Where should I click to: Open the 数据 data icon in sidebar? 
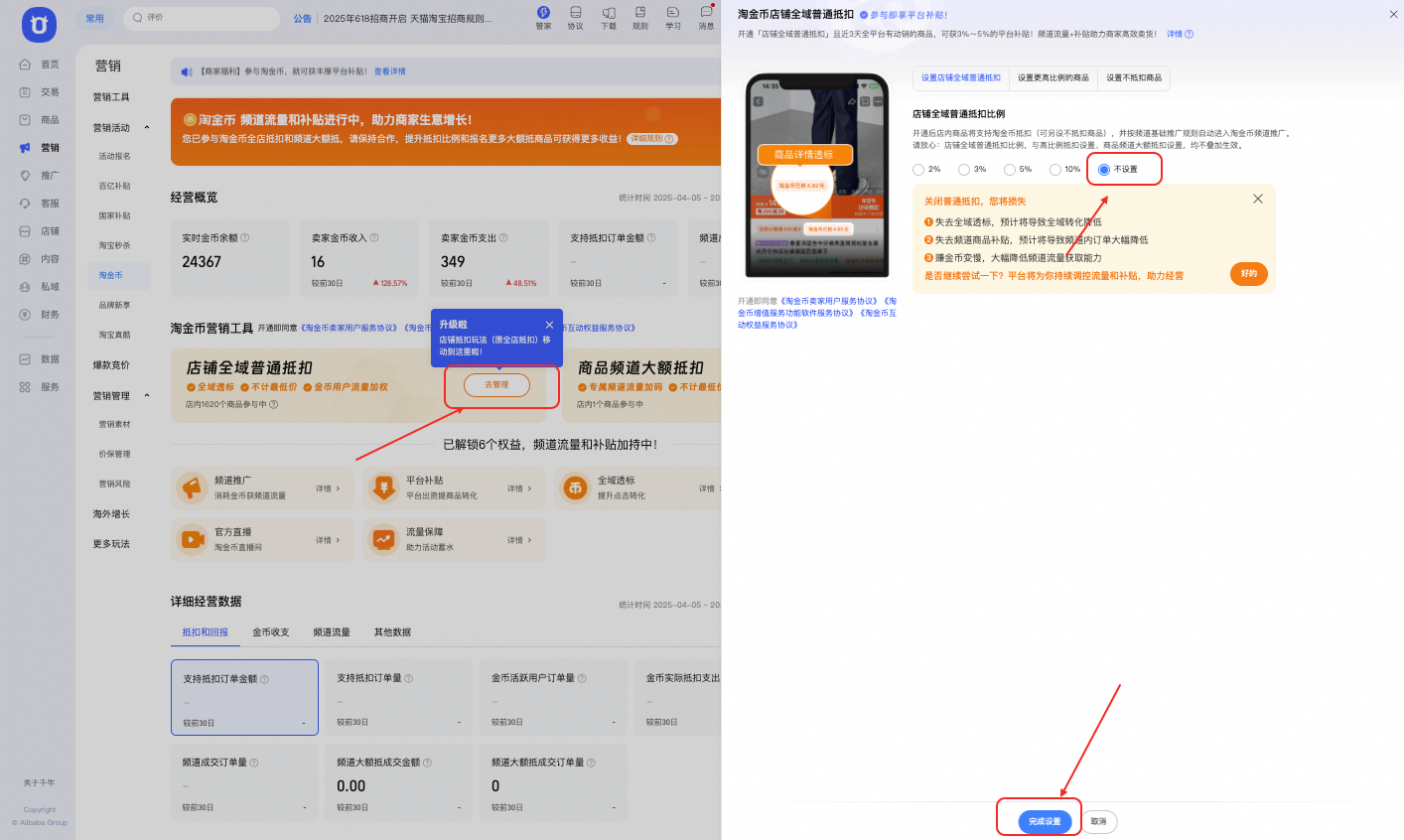pos(25,359)
